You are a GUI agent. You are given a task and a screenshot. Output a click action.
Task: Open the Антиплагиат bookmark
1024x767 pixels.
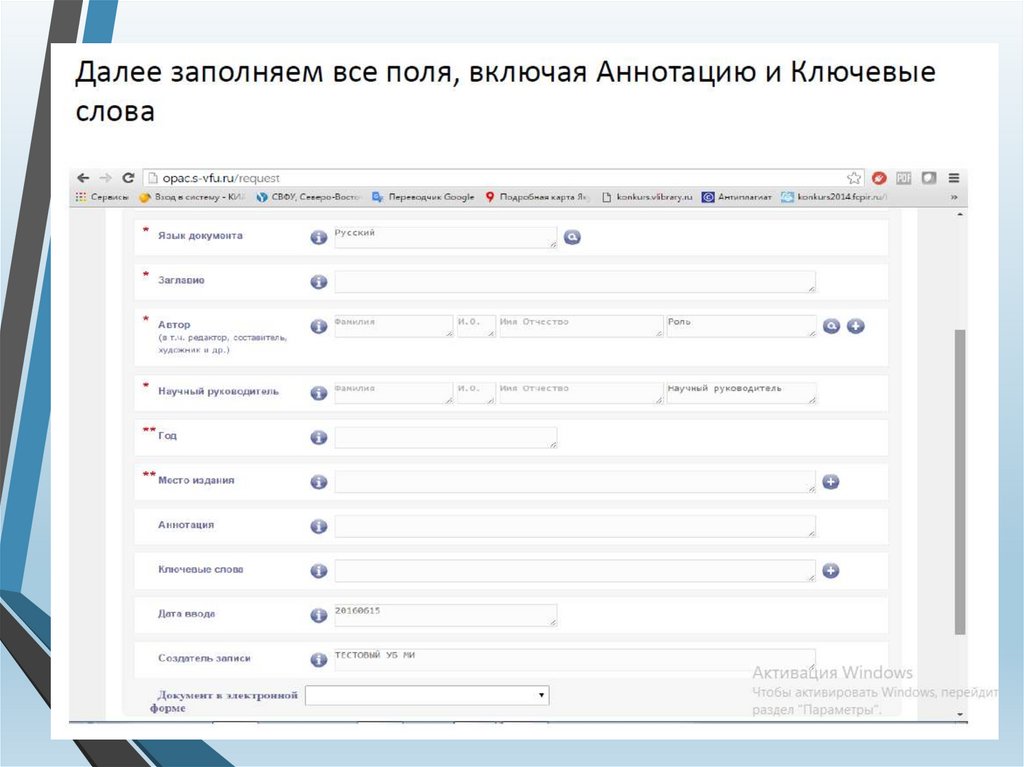(737, 198)
